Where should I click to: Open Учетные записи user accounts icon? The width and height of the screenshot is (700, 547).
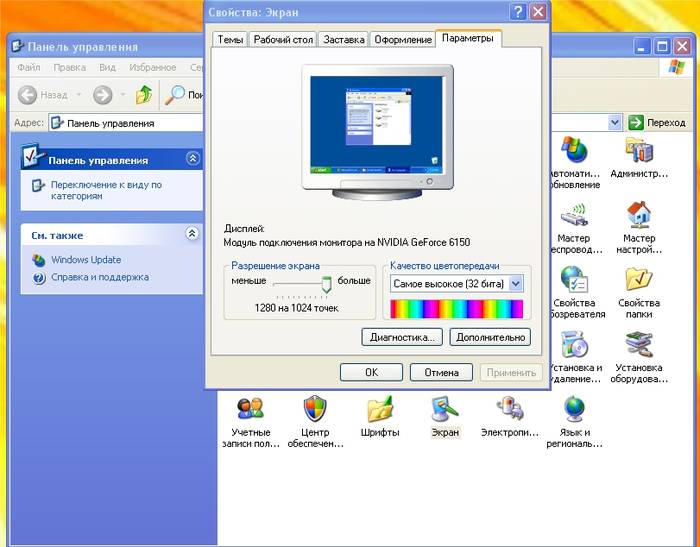click(x=250, y=409)
